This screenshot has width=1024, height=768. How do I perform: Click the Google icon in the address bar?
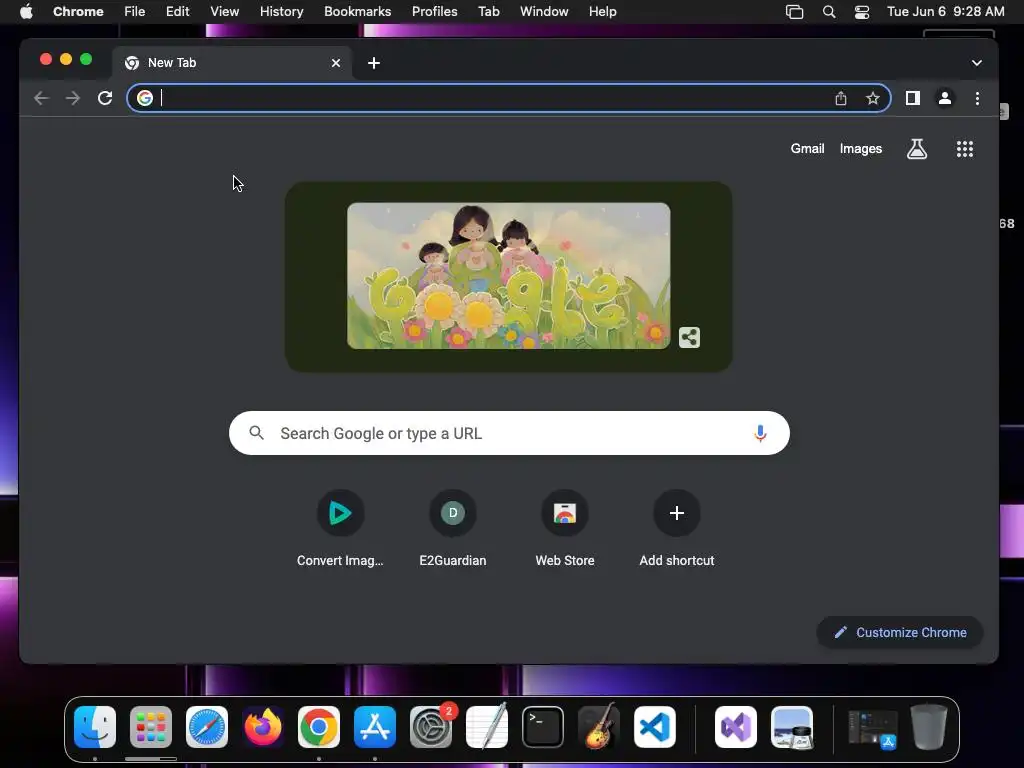tap(145, 98)
